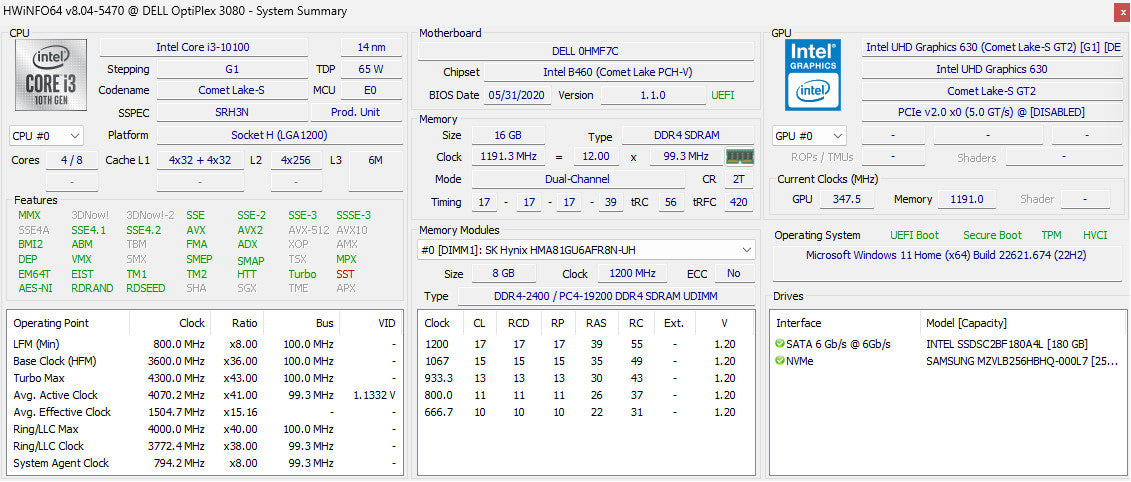This screenshot has width=1131, height=482.
Task: Click the Intel B460 chipset field
Action: coord(618,73)
